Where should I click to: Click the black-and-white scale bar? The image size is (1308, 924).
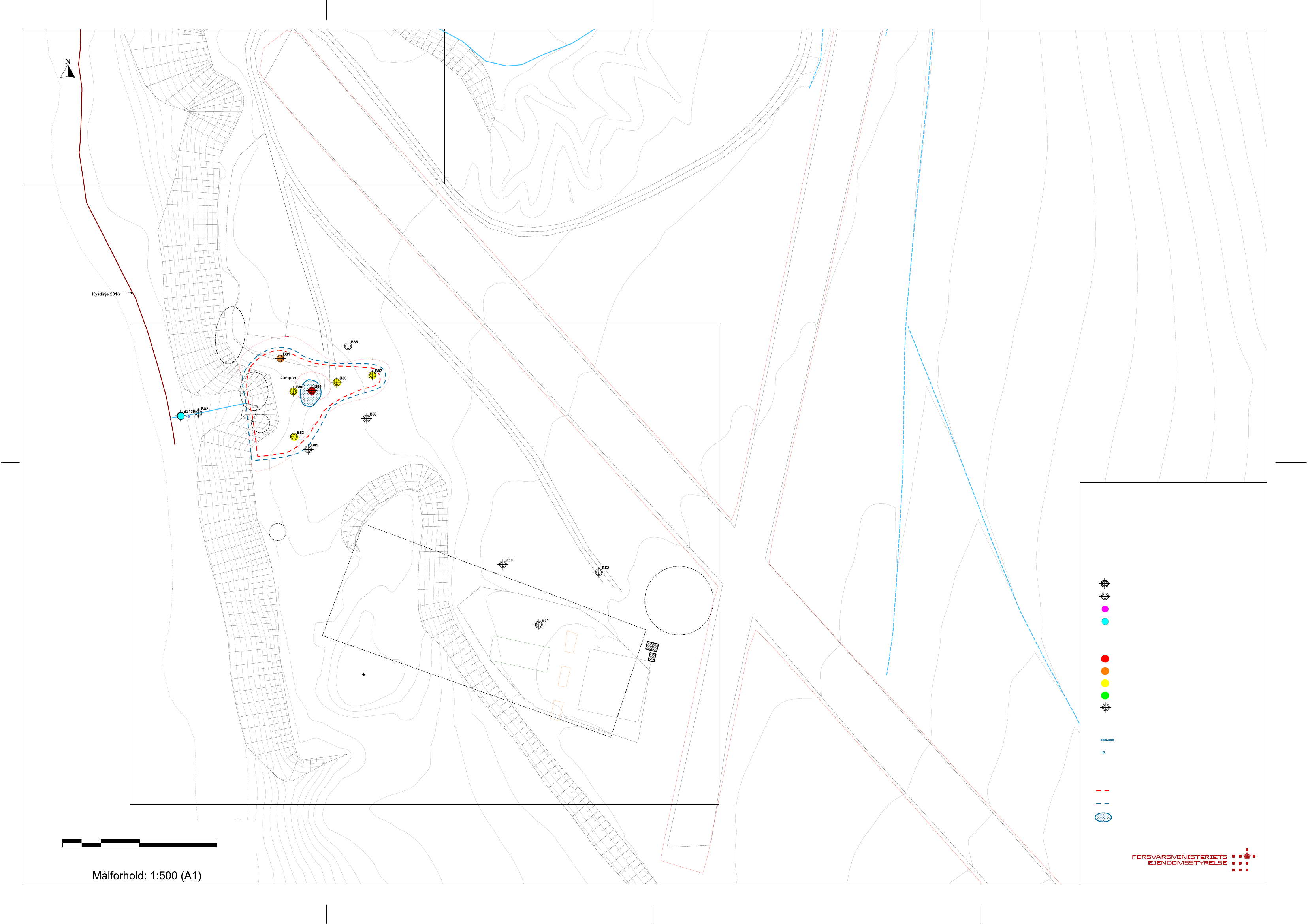click(139, 843)
